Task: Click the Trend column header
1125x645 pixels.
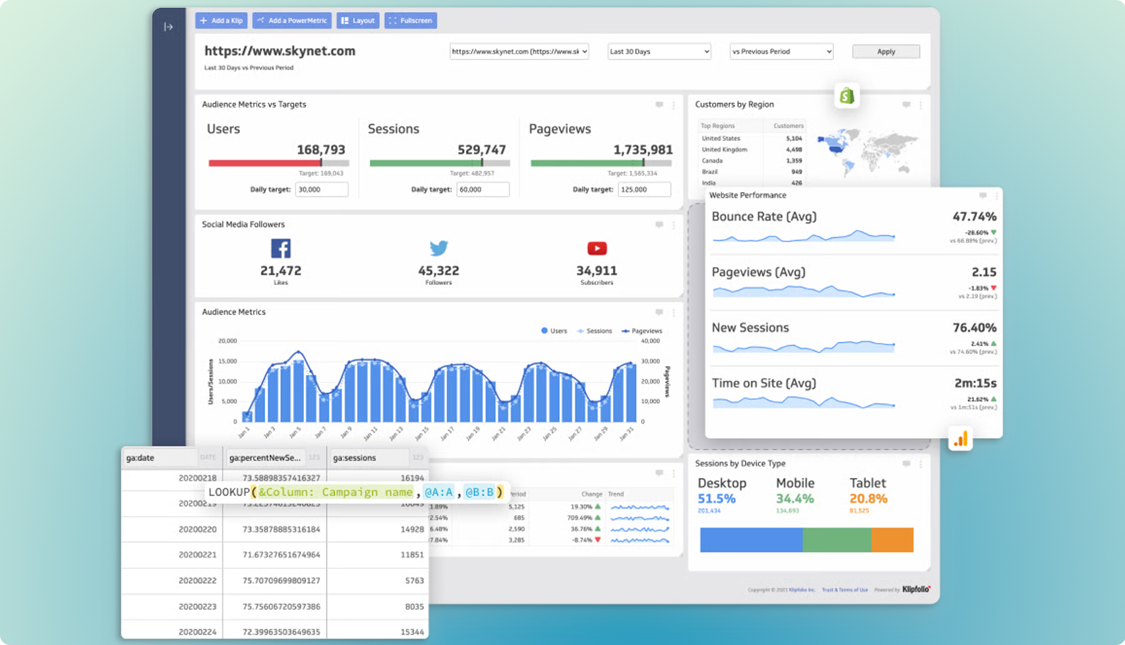Action: [616, 494]
